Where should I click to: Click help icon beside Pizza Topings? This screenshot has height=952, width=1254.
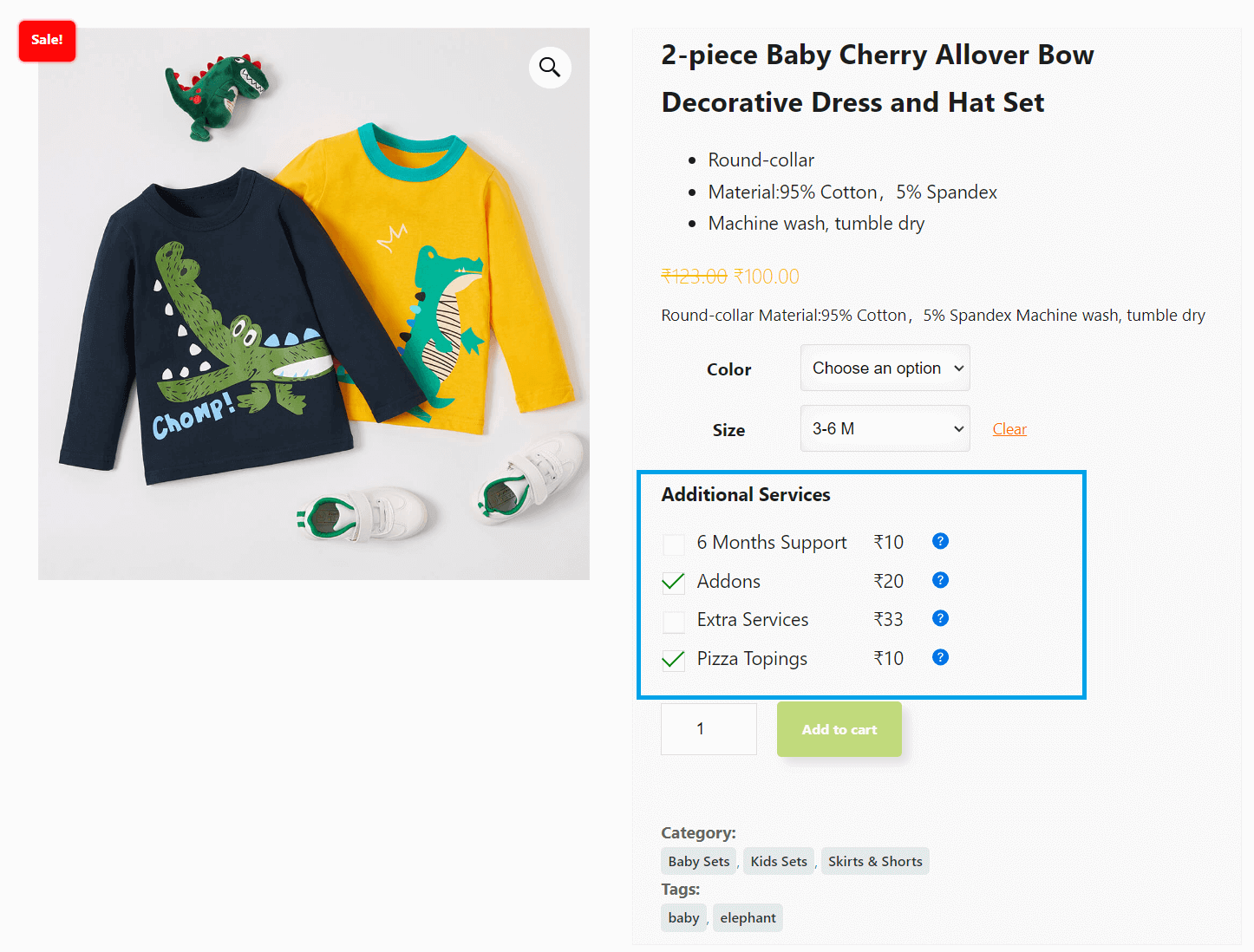click(x=940, y=657)
